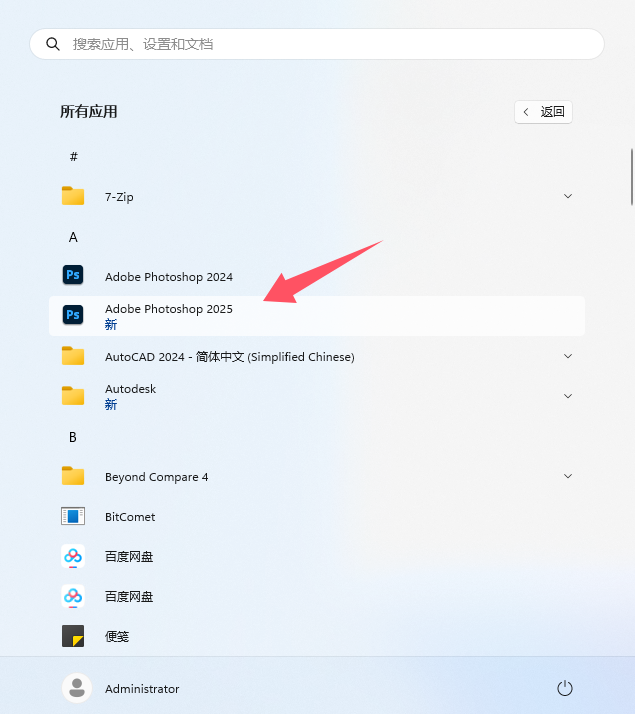The height and width of the screenshot is (714, 635).
Task: Open the AutoCAD 2024 folder icon
Action: 73,356
